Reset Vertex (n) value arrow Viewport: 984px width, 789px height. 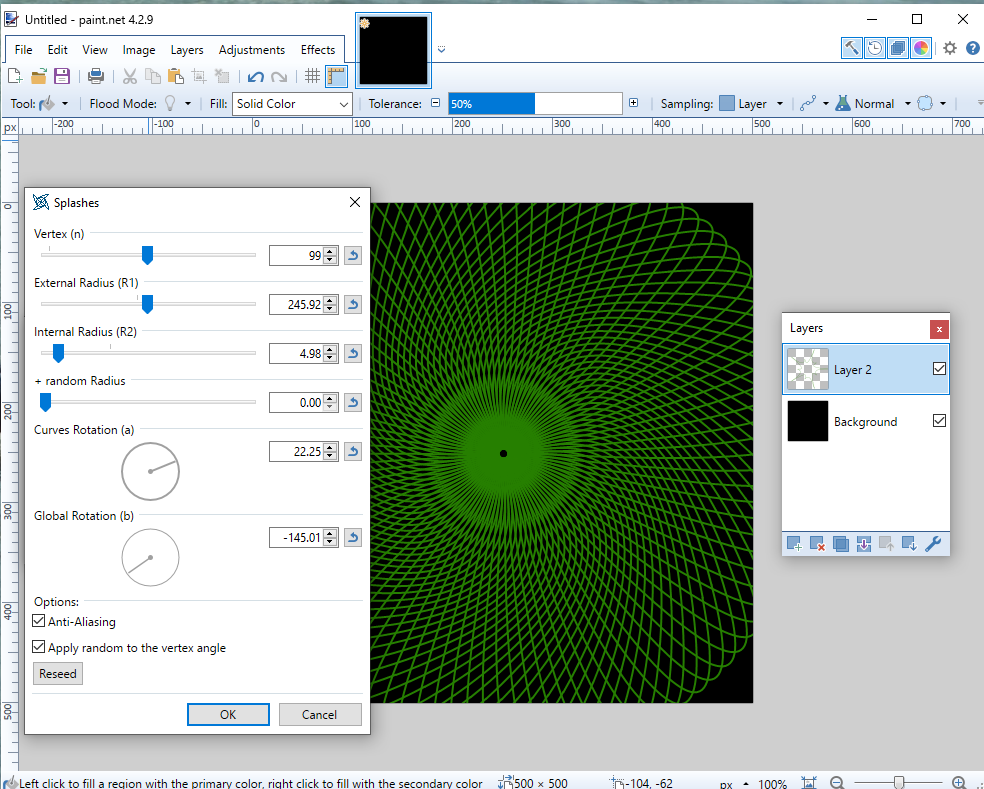[x=353, y=255]
